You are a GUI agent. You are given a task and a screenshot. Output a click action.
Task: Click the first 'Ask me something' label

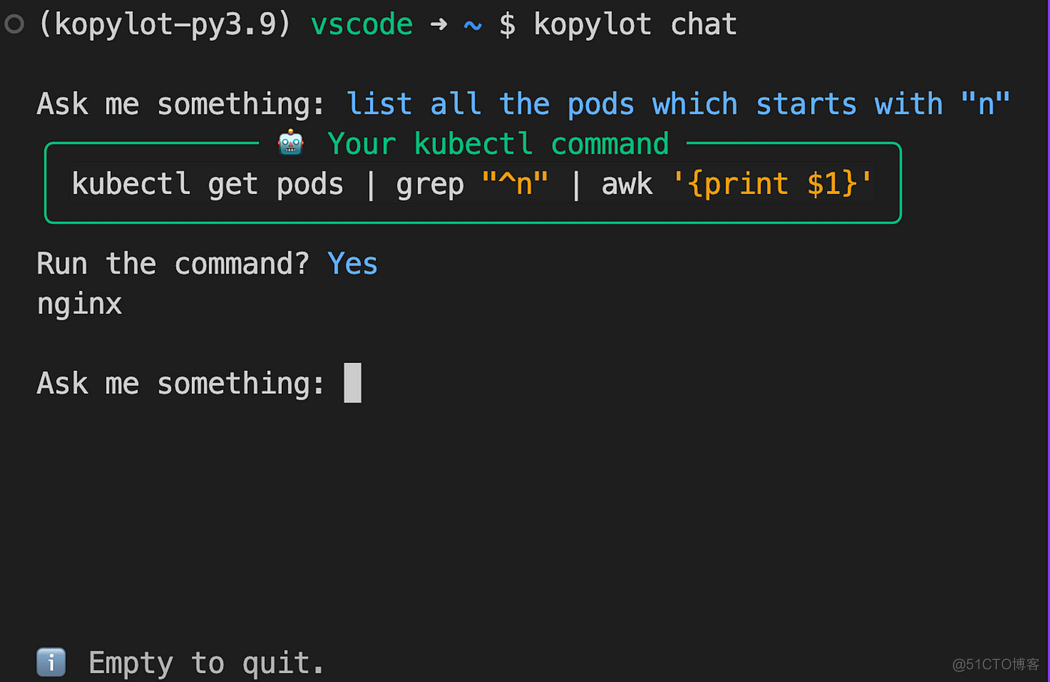click(181, 105)
